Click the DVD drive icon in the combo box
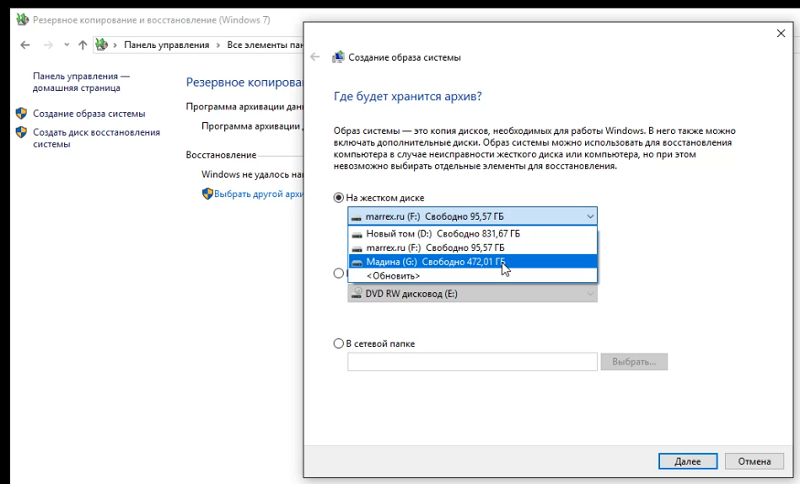800x484 pixels. click(x=357, y=294)
